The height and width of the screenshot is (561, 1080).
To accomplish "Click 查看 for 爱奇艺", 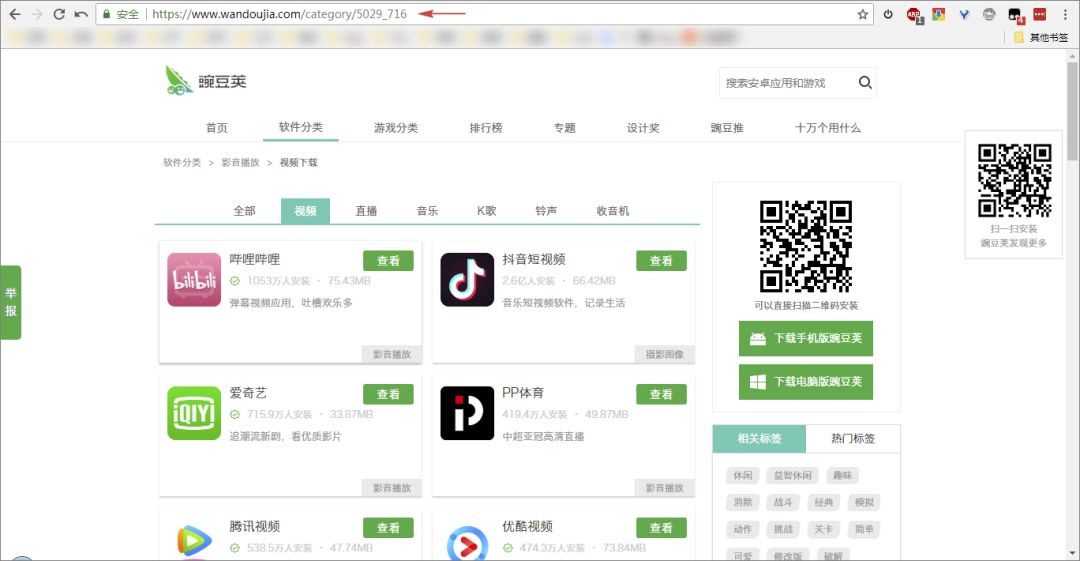I will 388,394.
